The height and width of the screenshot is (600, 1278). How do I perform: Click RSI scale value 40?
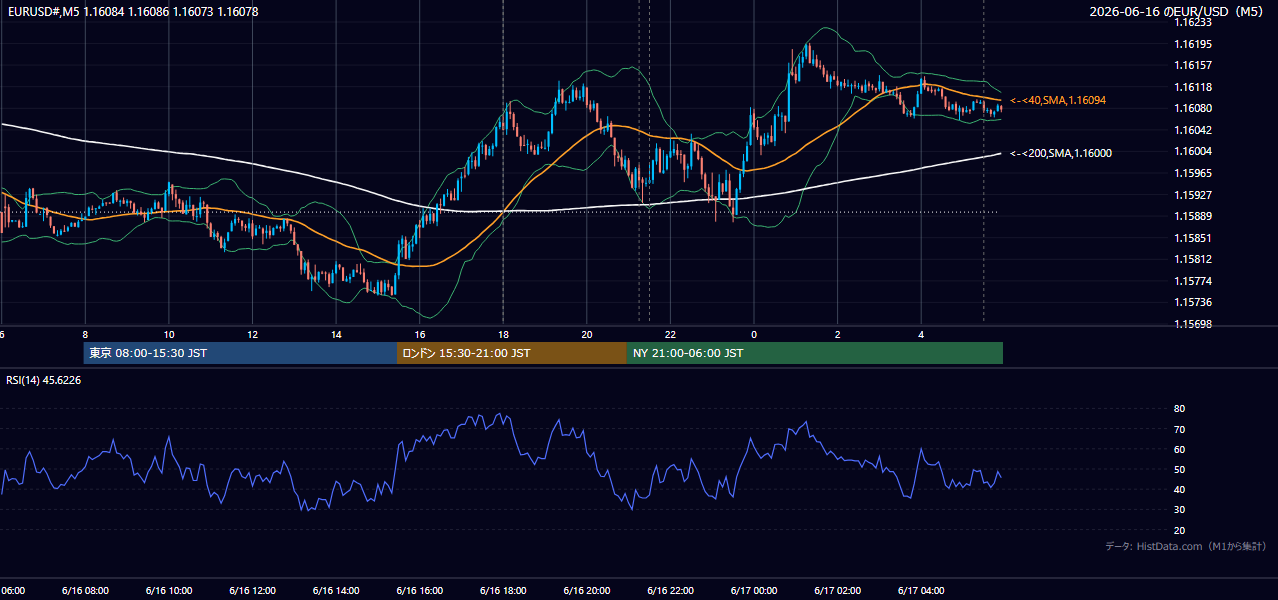1180,489
